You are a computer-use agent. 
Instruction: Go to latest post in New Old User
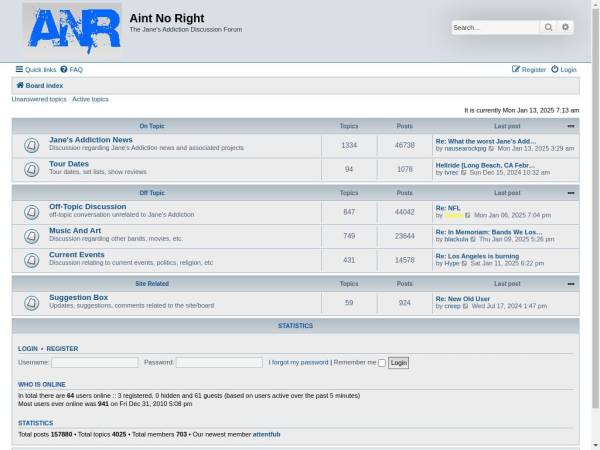466,306
